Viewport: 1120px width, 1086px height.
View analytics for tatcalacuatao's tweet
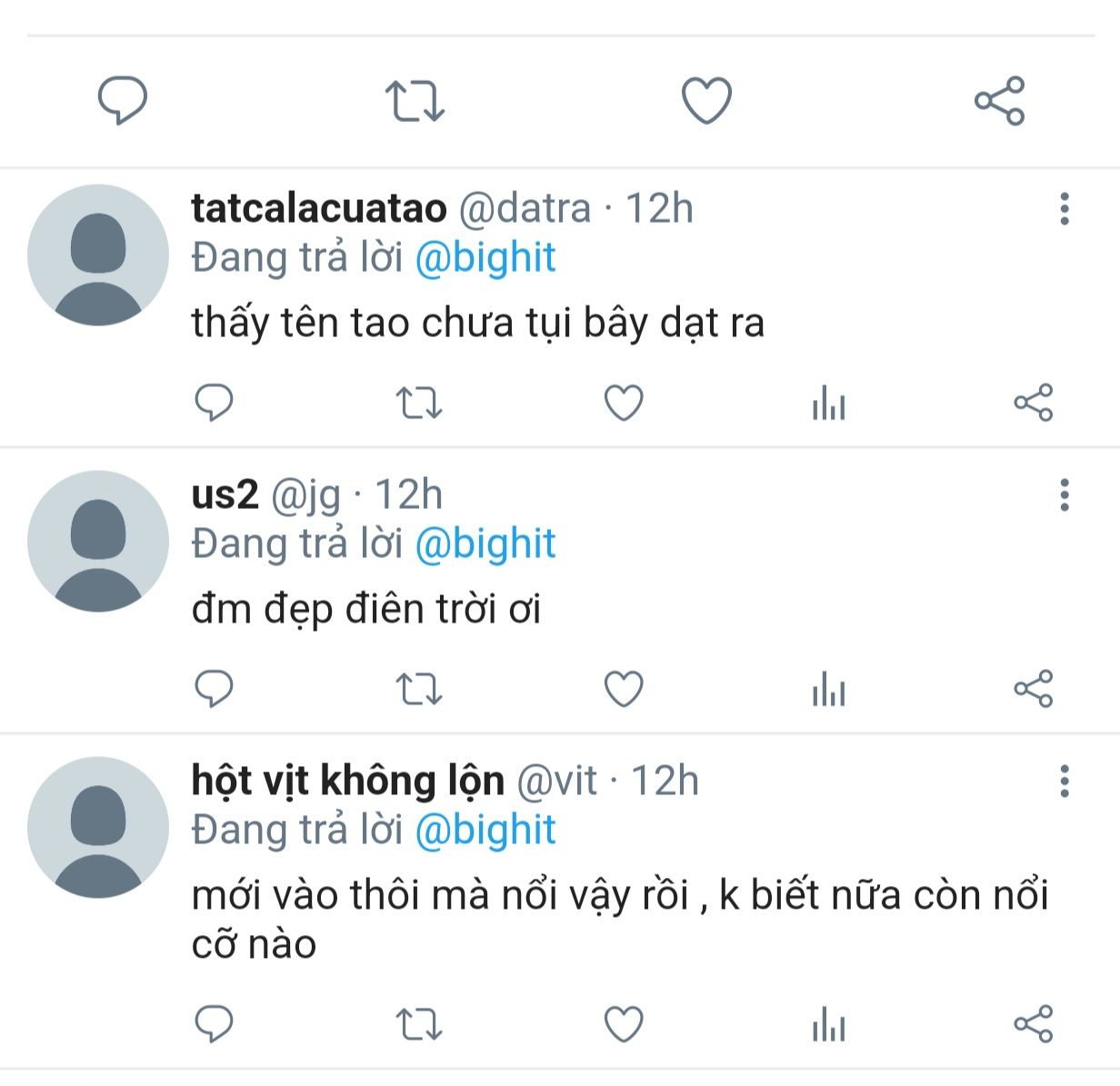828,403
